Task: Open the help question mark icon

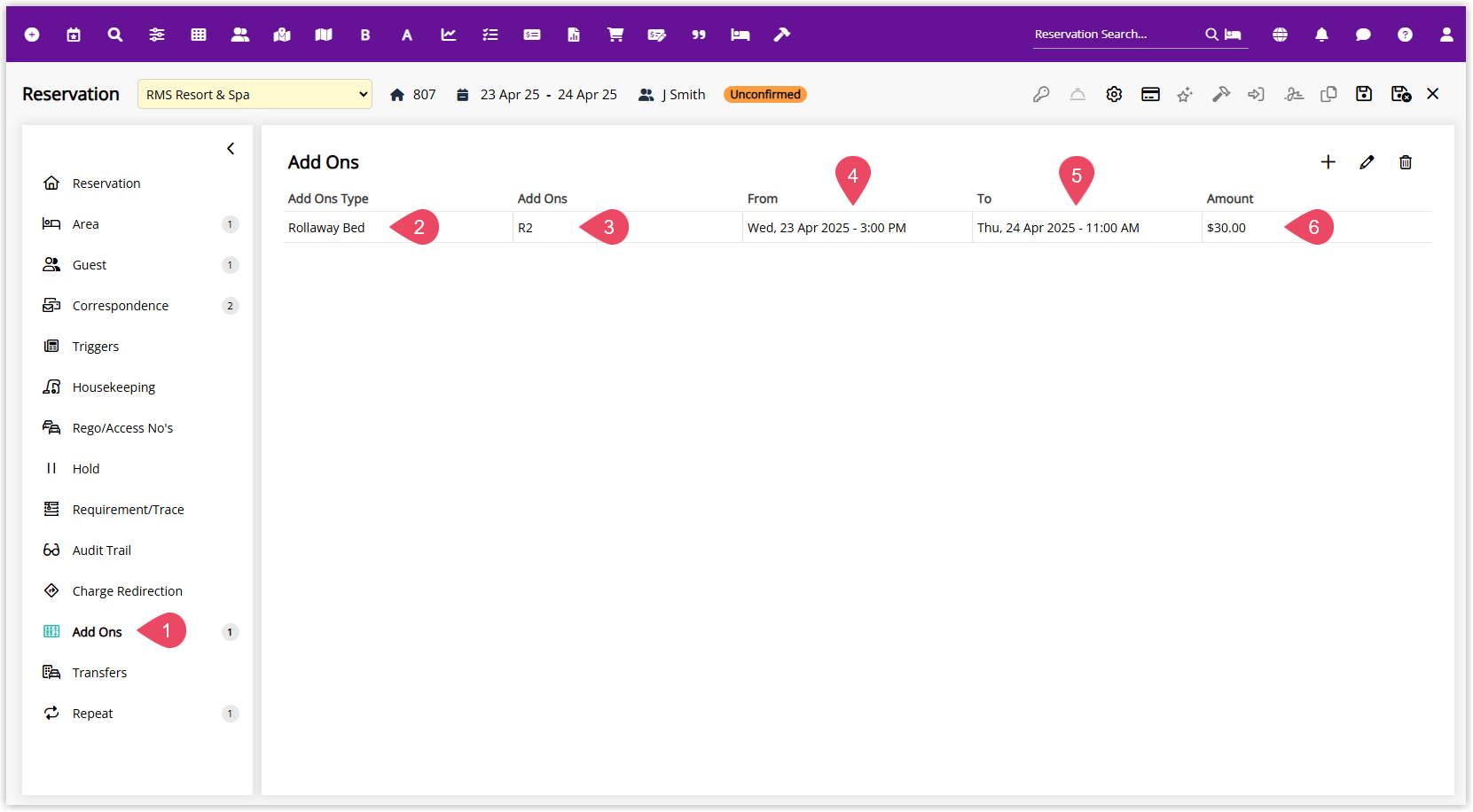Action: (1405, 35)
